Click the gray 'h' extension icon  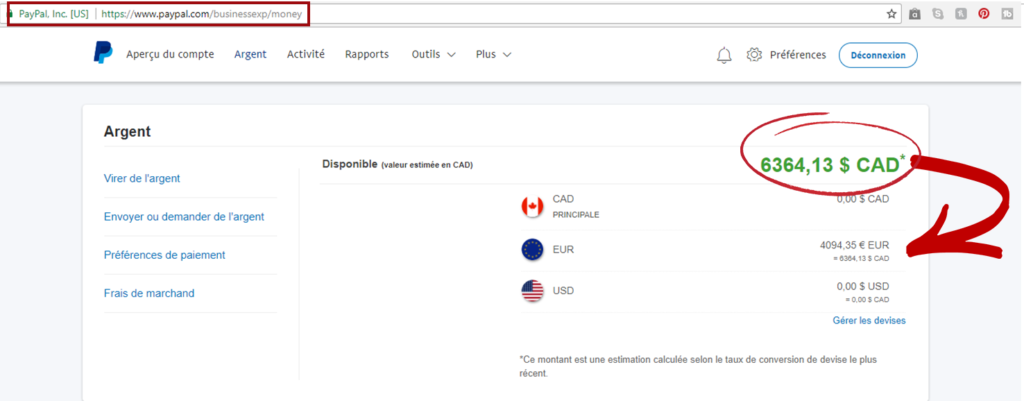(x=961, y=13)
